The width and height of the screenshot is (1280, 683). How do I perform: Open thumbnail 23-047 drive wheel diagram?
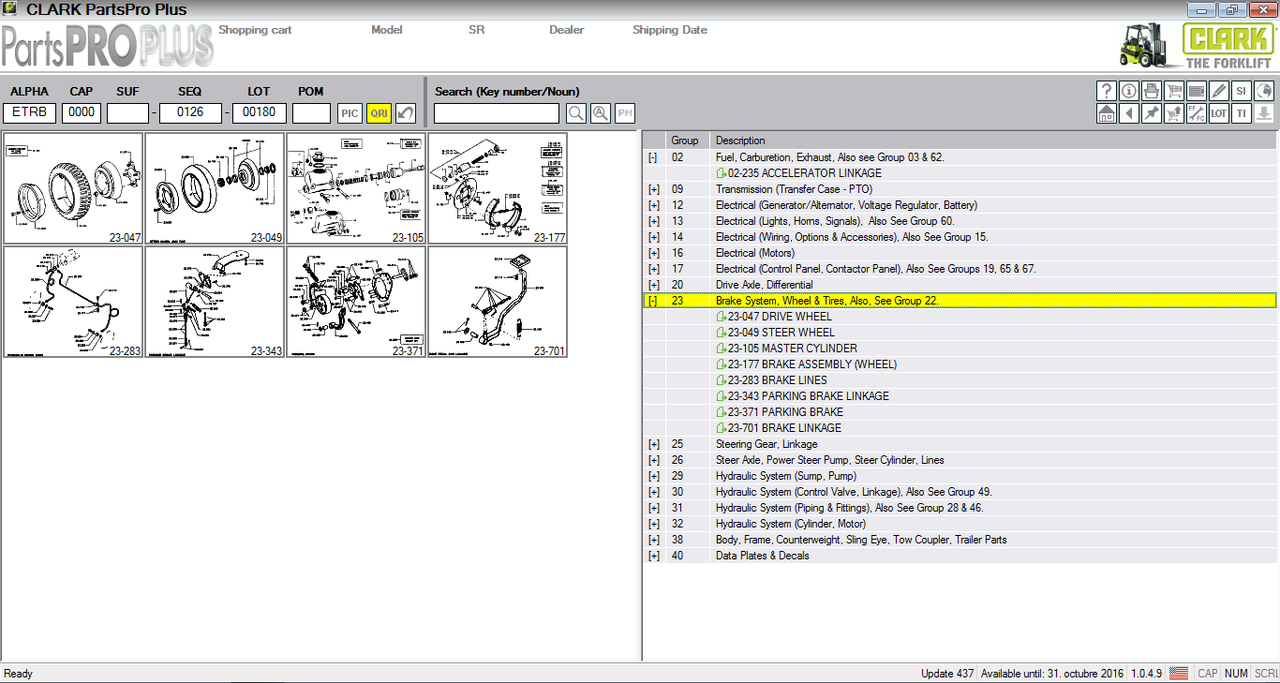tap(73, 189)
